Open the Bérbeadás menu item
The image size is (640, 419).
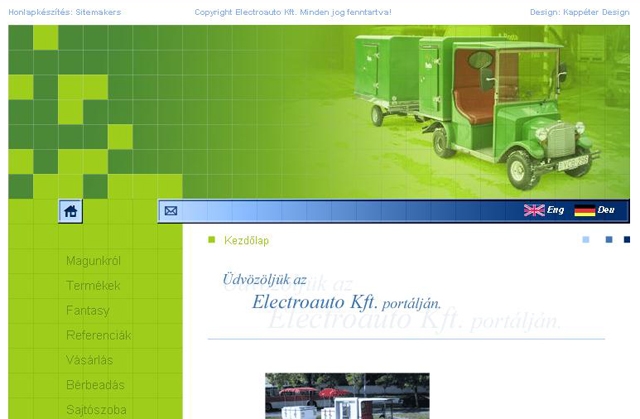[x=96, y=385]
